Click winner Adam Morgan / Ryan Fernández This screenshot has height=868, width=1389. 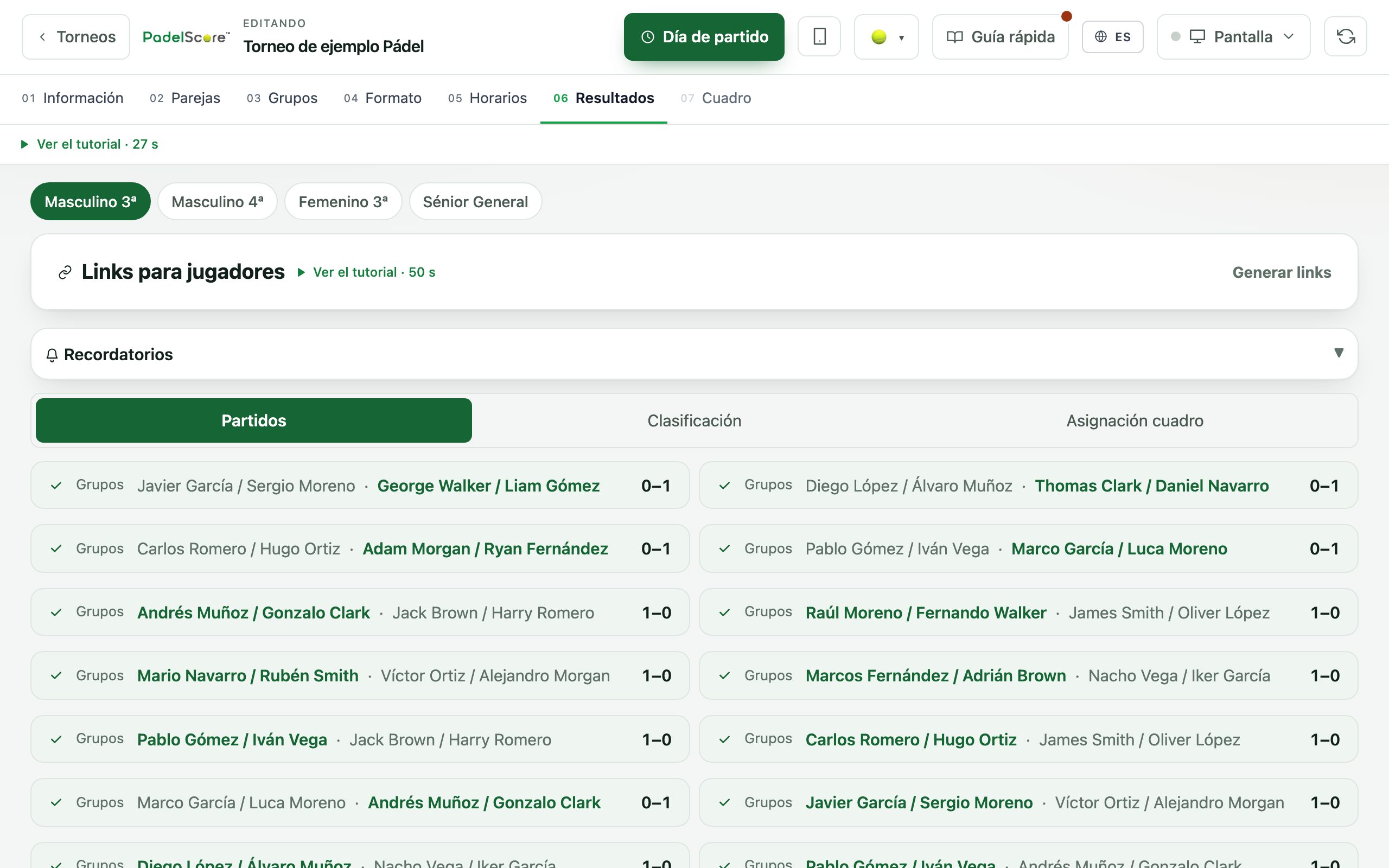coord(485,549)
